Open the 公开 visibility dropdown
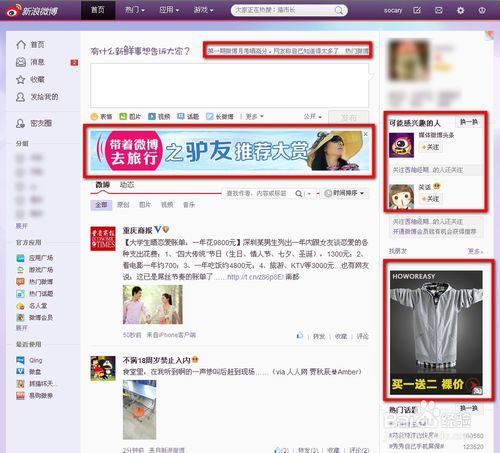This screenshot has width=500, height=453. 313,116
